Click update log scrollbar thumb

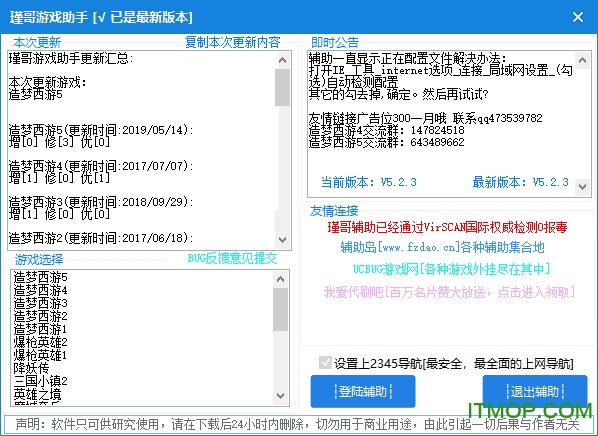tap(283, 87)
